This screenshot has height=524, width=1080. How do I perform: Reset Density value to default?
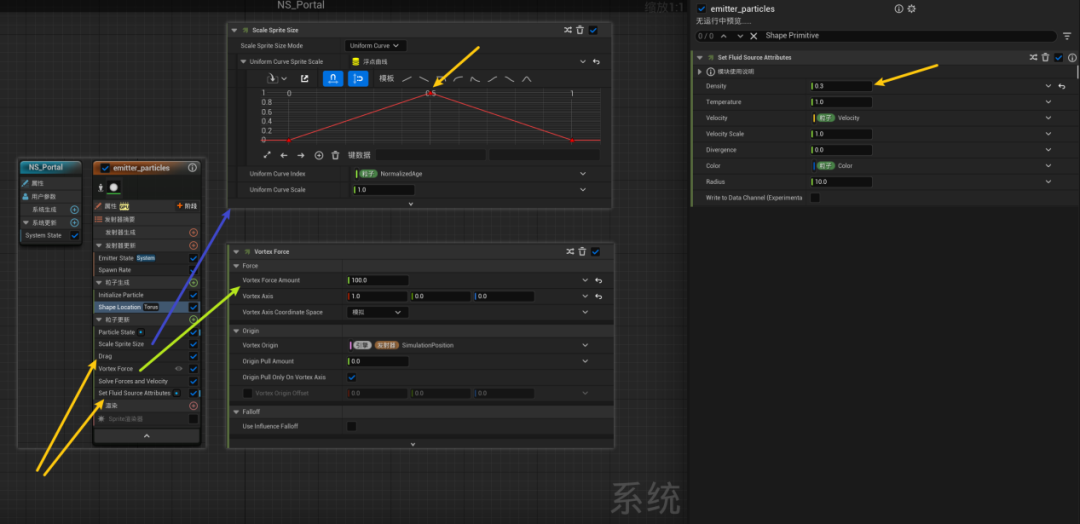1062,86
